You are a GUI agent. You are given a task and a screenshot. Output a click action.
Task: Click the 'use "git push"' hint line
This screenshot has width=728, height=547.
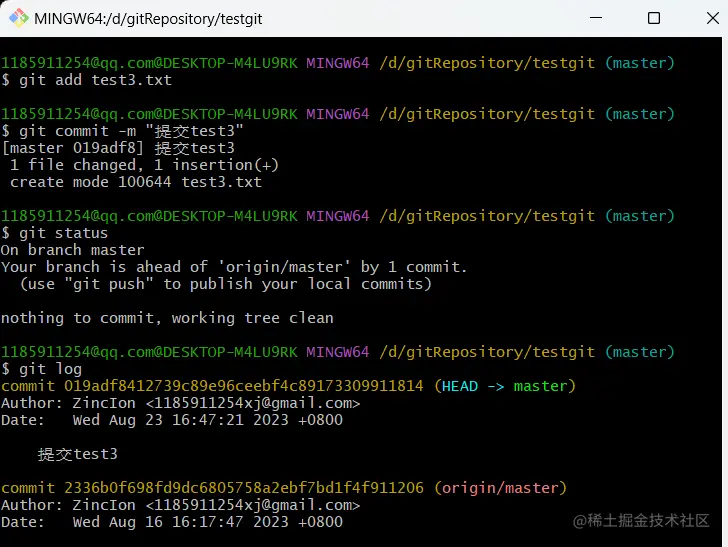(x=226, y=284)
